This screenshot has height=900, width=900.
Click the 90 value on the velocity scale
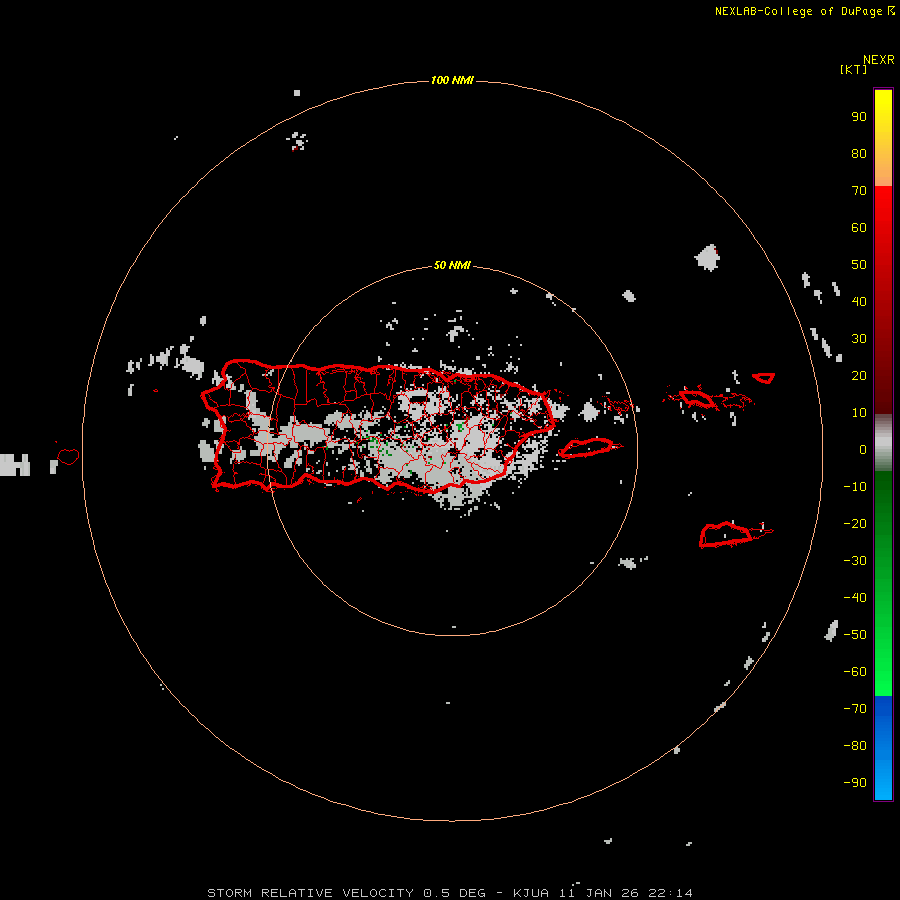pyautogui.click(x=859, y=117)
